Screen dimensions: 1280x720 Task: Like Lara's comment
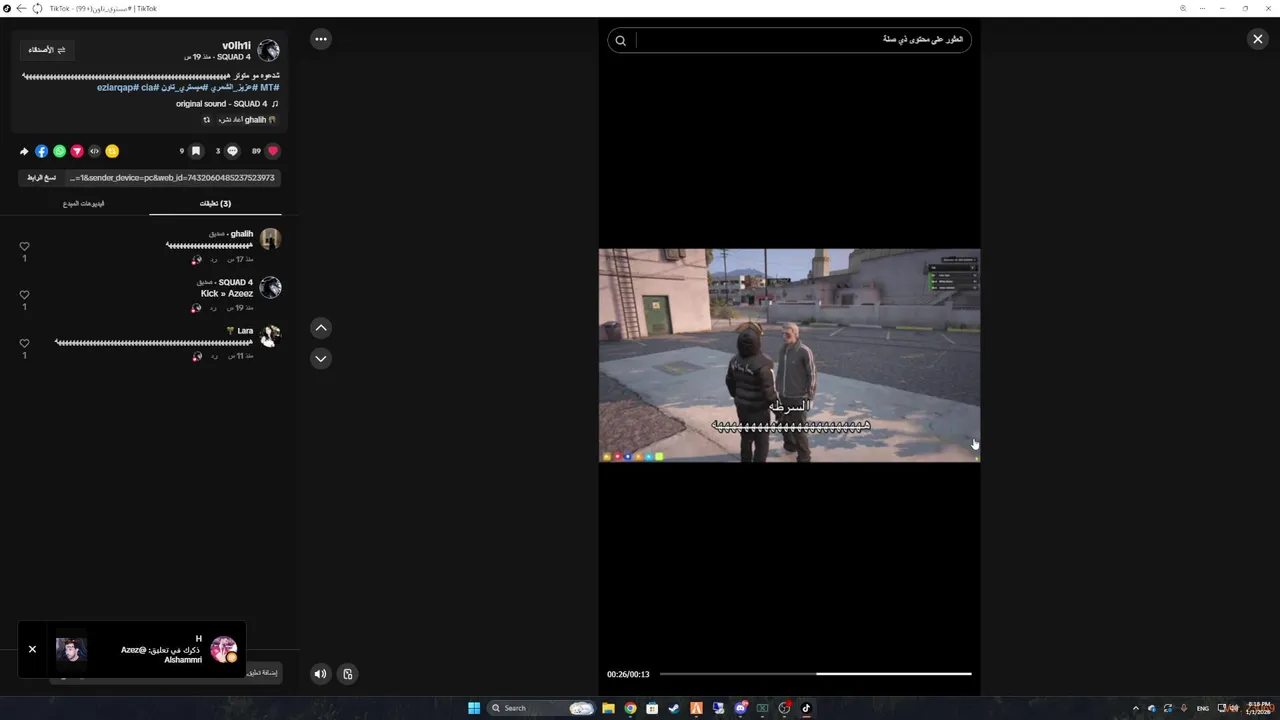[x=24, y=343]
